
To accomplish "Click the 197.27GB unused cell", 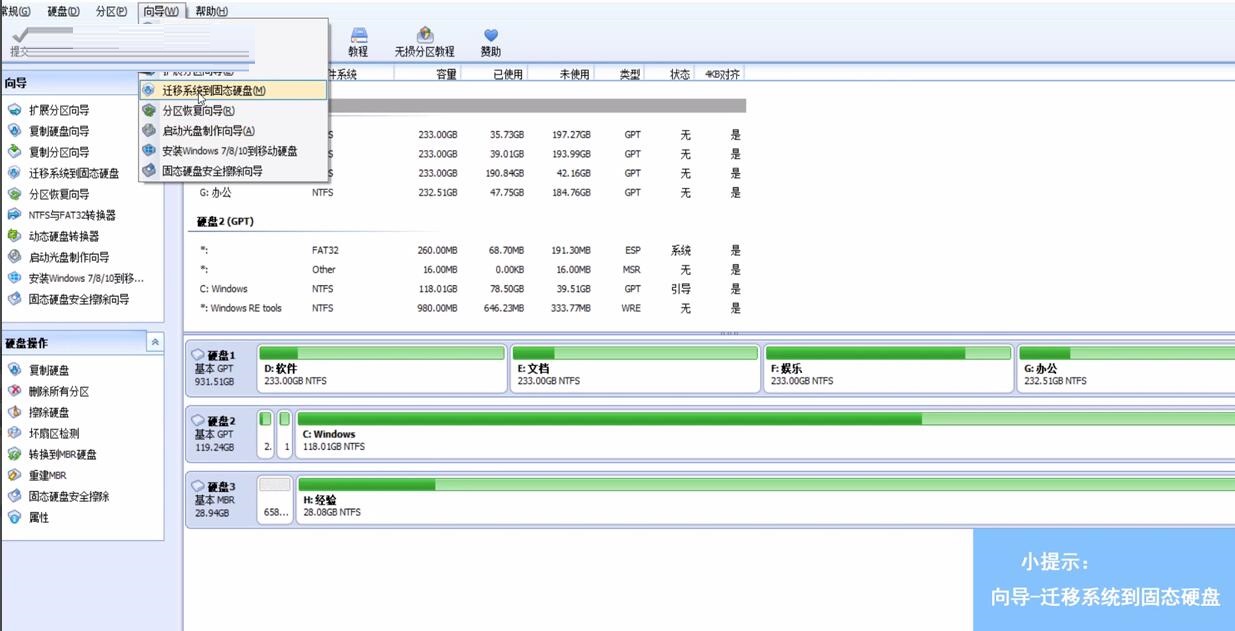I will point(571,135).
